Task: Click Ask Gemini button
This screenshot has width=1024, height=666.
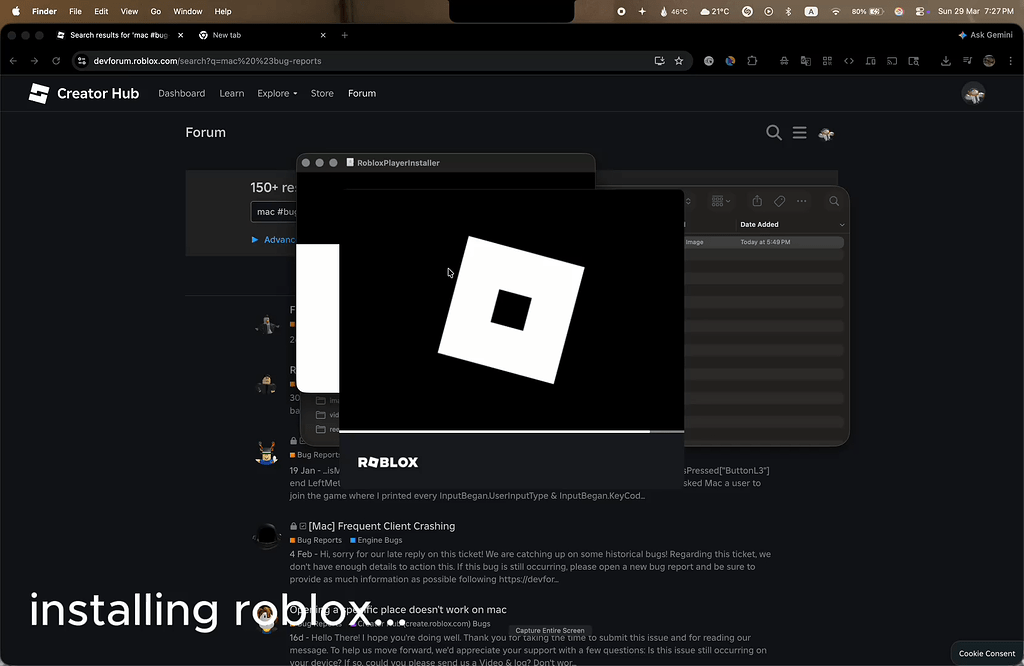Action: click(x=985, y=35)
